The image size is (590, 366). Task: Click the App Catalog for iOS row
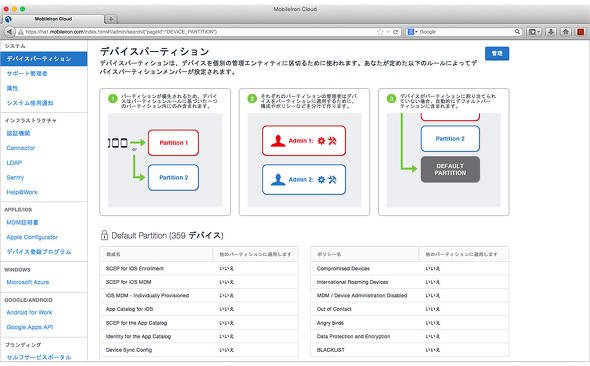199,309
